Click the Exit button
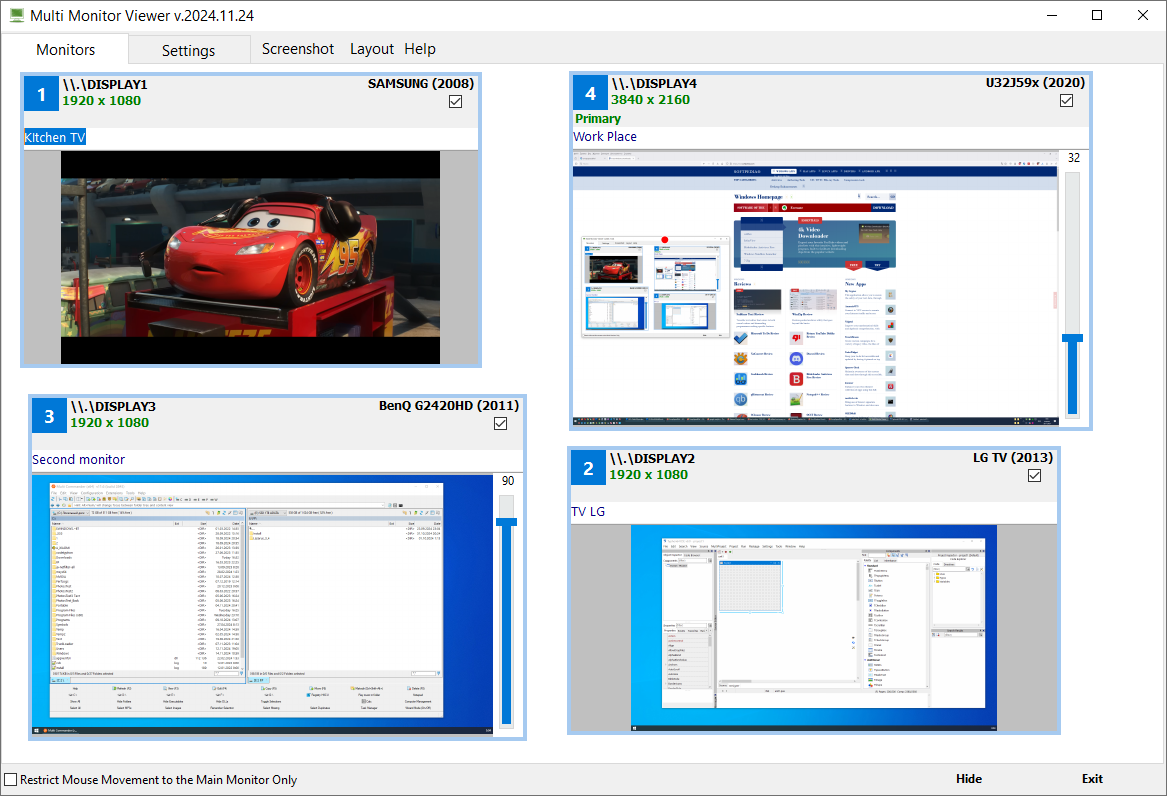 [1092, 779]
